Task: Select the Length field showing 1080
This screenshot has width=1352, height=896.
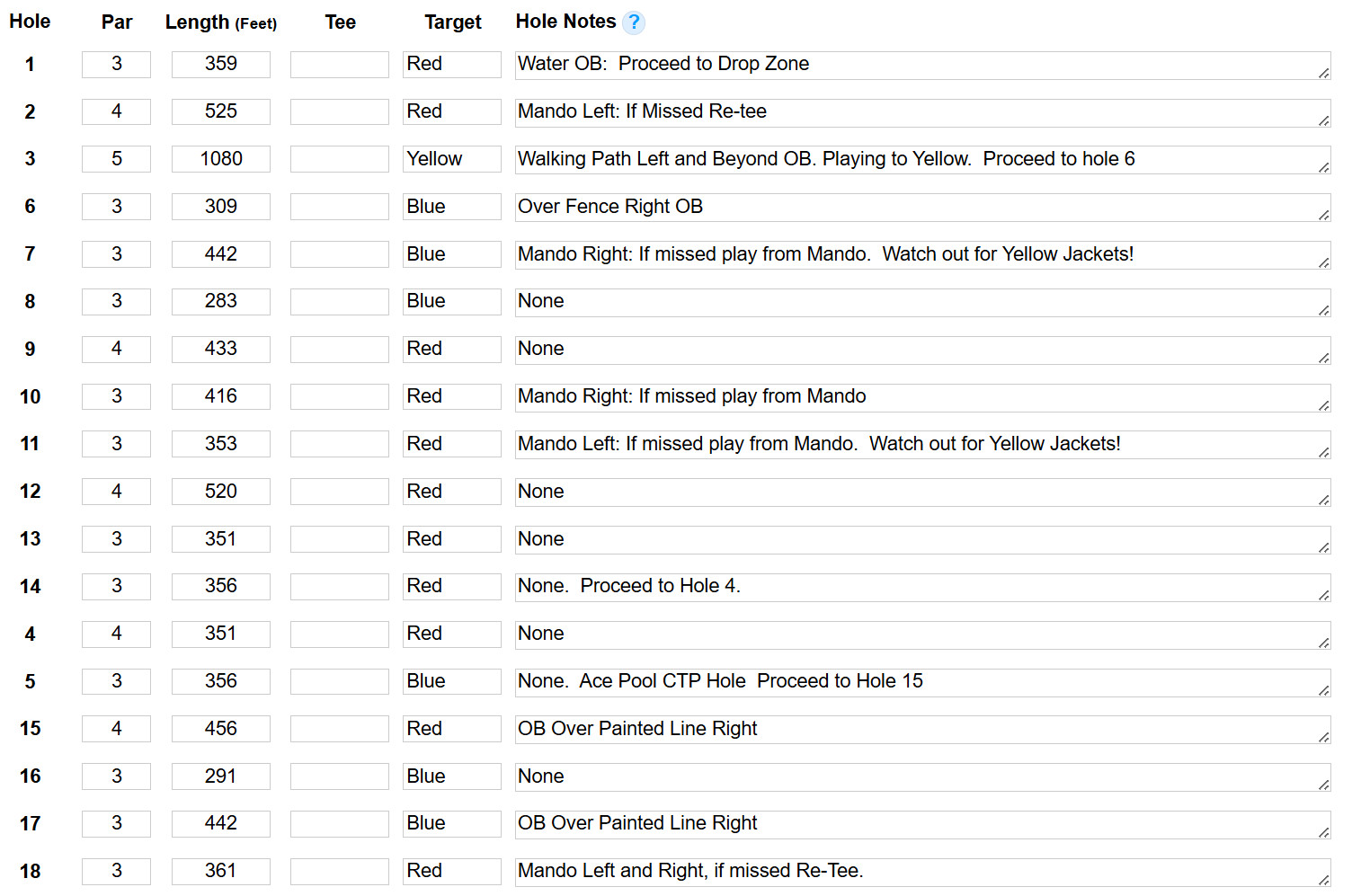Action: point(221,159)
